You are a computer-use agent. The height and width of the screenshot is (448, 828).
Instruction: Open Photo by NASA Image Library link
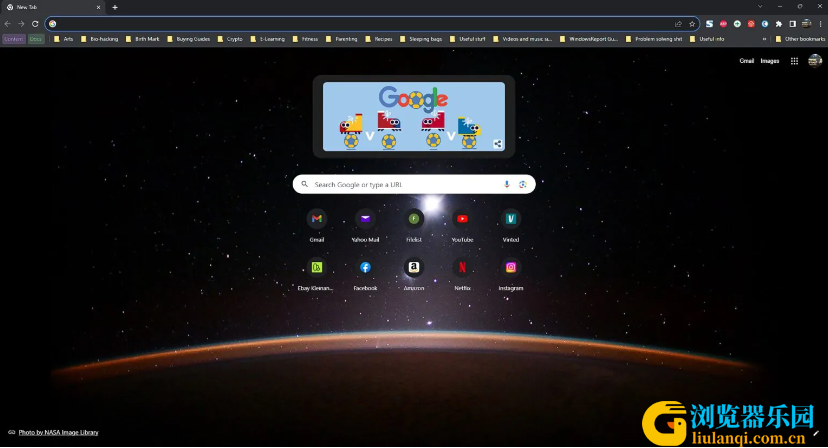point(58,432)
